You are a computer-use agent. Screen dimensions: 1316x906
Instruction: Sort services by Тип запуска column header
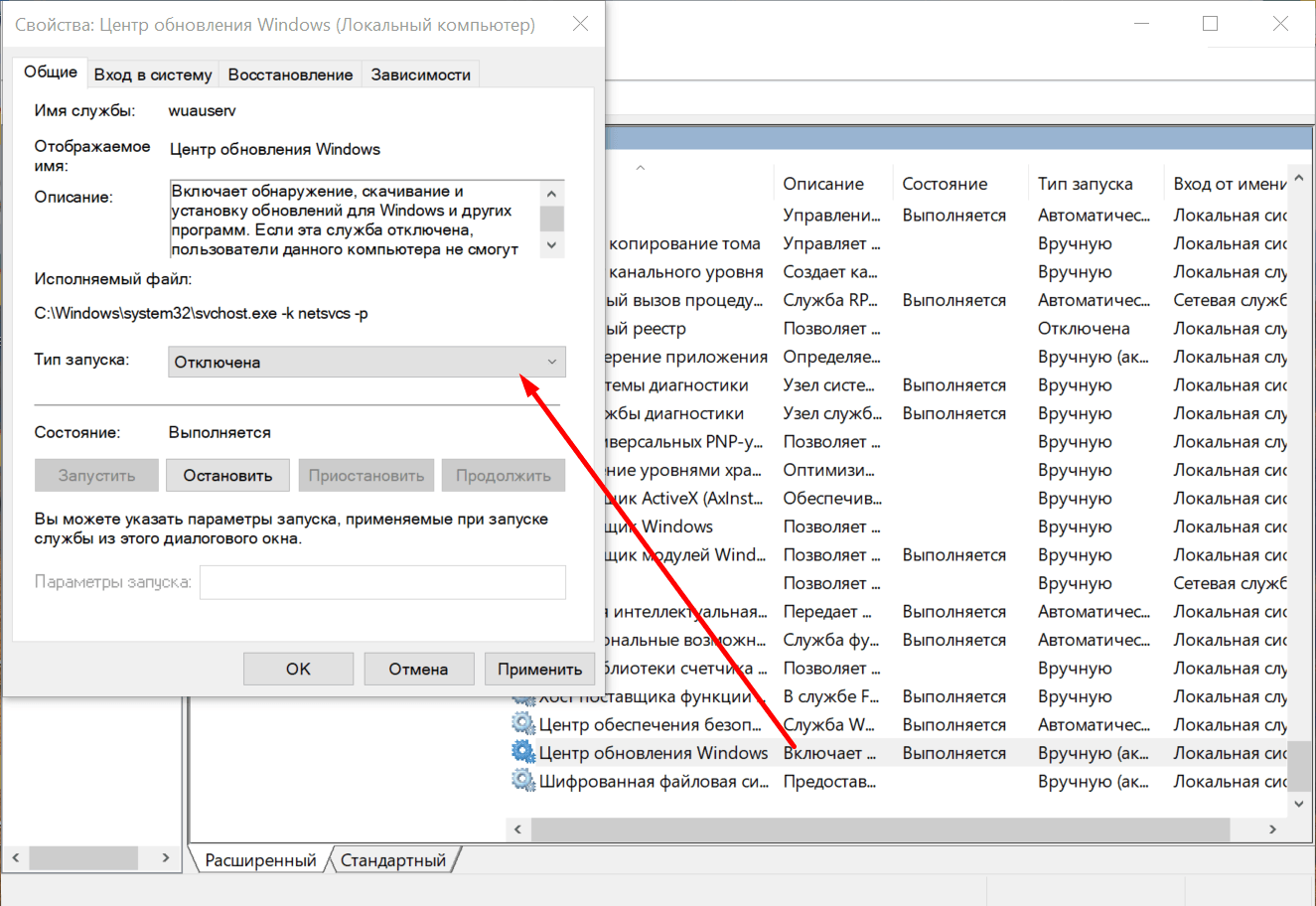tap(1097, 184)
